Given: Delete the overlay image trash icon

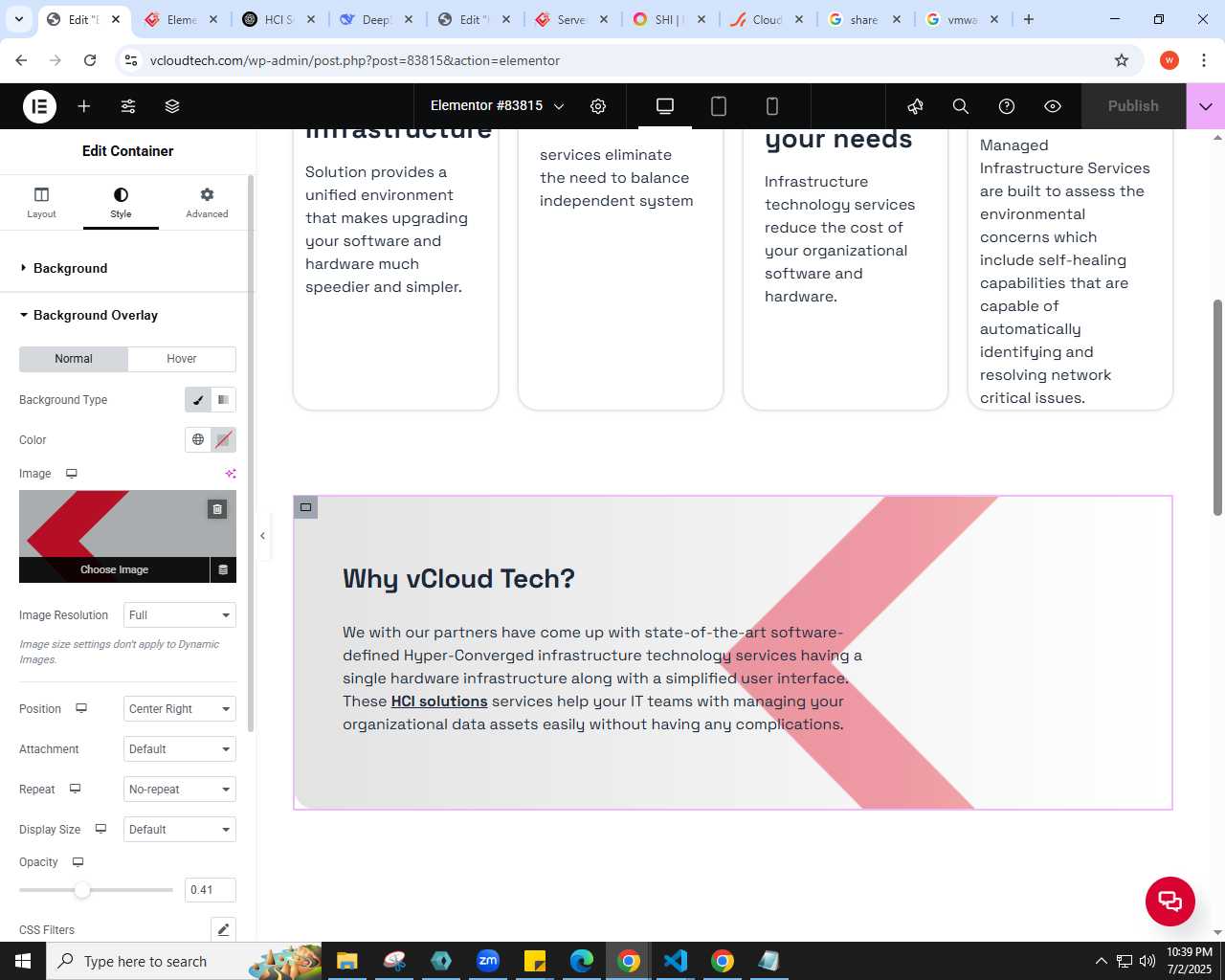Looking at the screenshot, I should (x=217, y=509).
